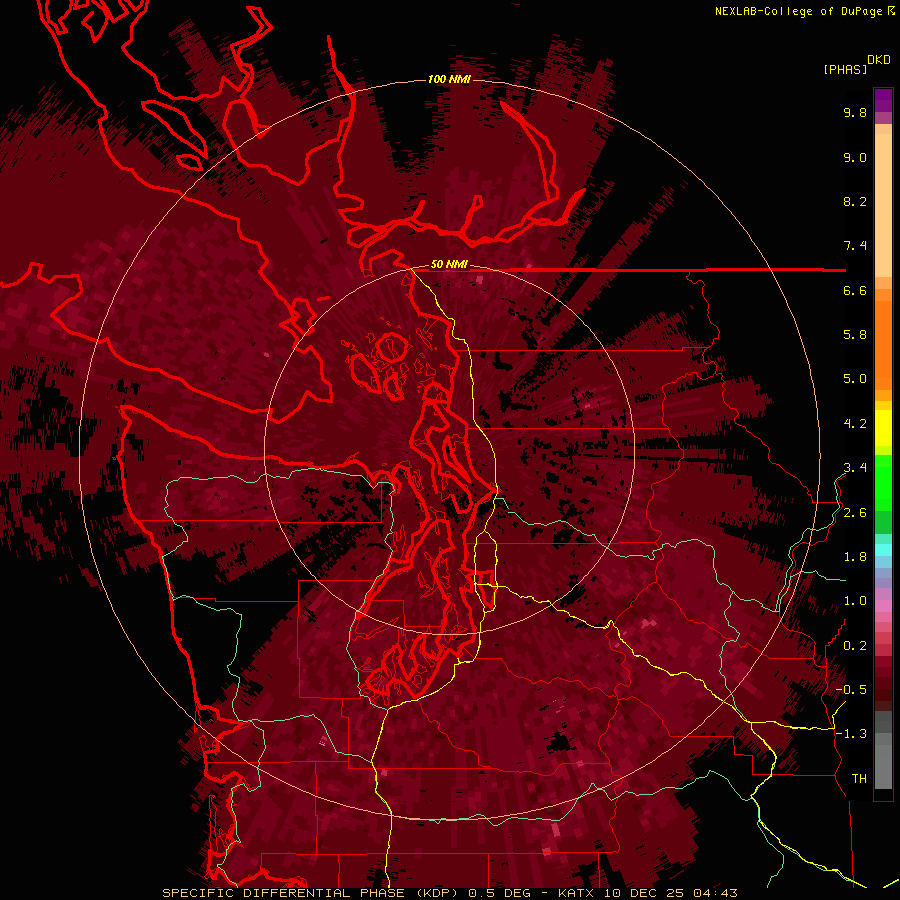Click the 5.8 value on the color scale

point(855,335)
